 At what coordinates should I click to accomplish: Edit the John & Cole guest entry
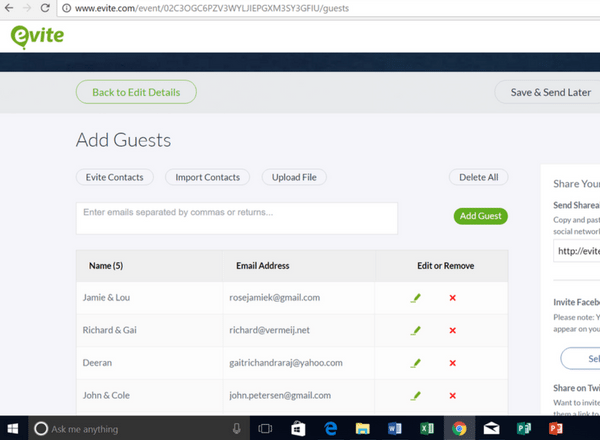[x=416, y=396]
